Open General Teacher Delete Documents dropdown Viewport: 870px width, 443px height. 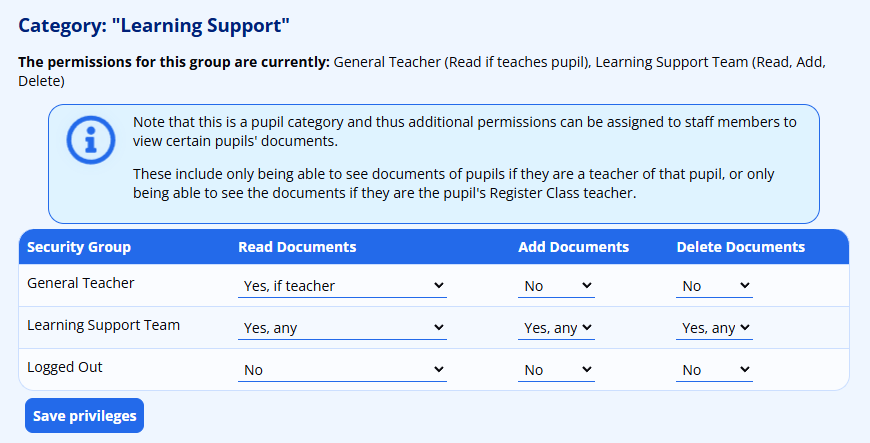(x=714, y=286)
